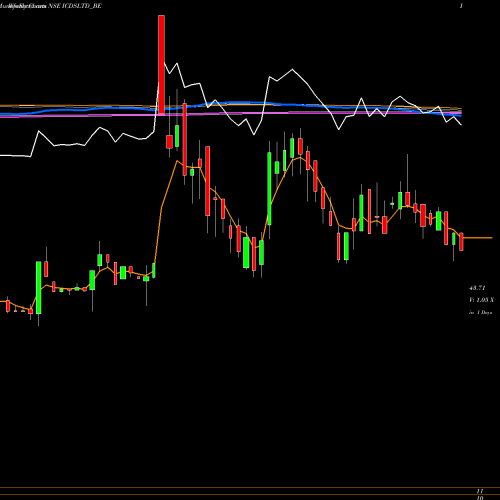The width and height of the screenshot is (500, 500).
Task: Click the tallest red candlestick at chart top
Action: [161, 65]
